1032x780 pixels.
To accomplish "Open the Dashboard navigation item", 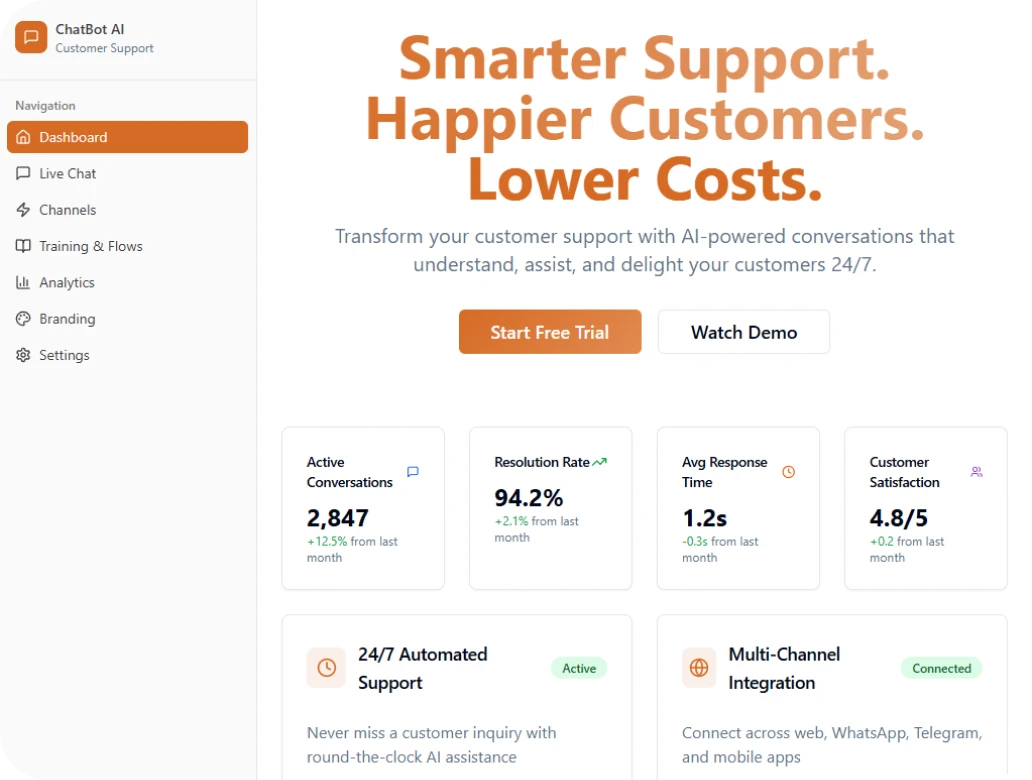I will pos(127,137).
